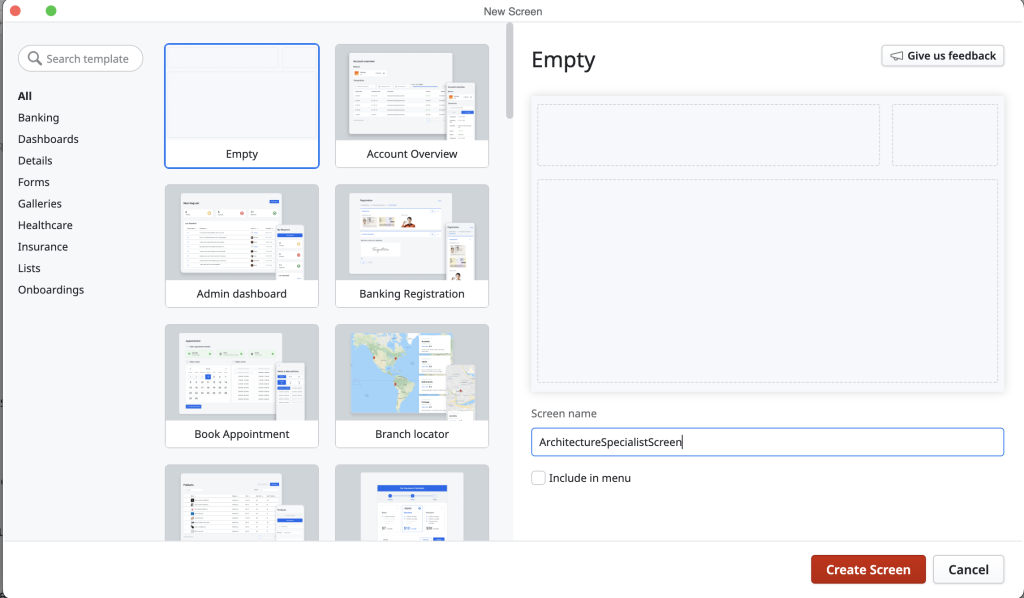The image size is (1024, 598).
Task: Click the Screen name text field
Action: (767, 442)
